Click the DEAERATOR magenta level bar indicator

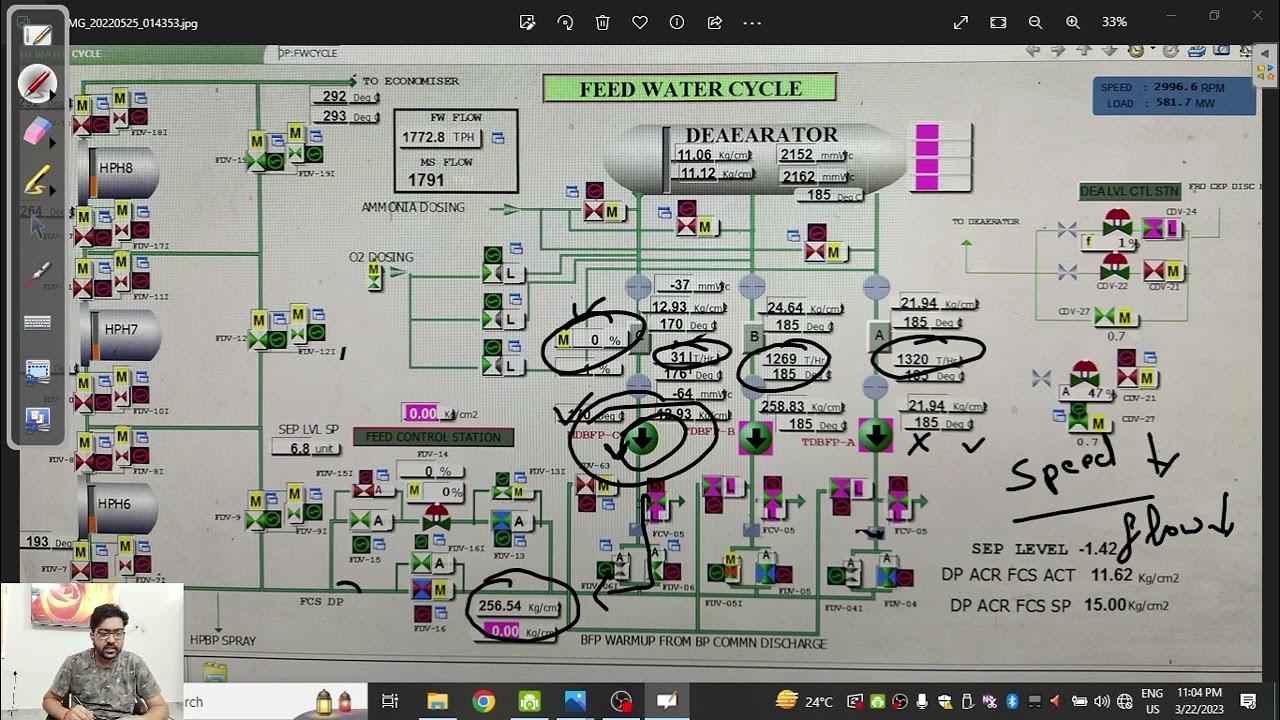click(927, 158)
